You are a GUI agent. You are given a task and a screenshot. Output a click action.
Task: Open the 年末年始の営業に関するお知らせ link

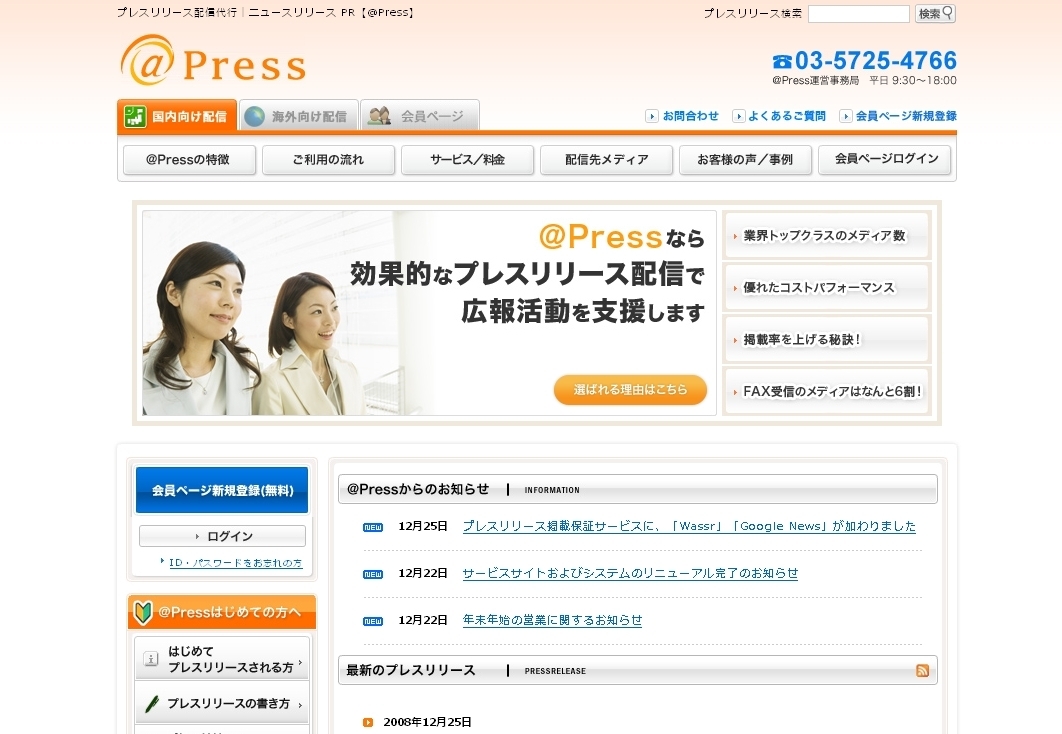pyautogui.click(x=552, y=620)
